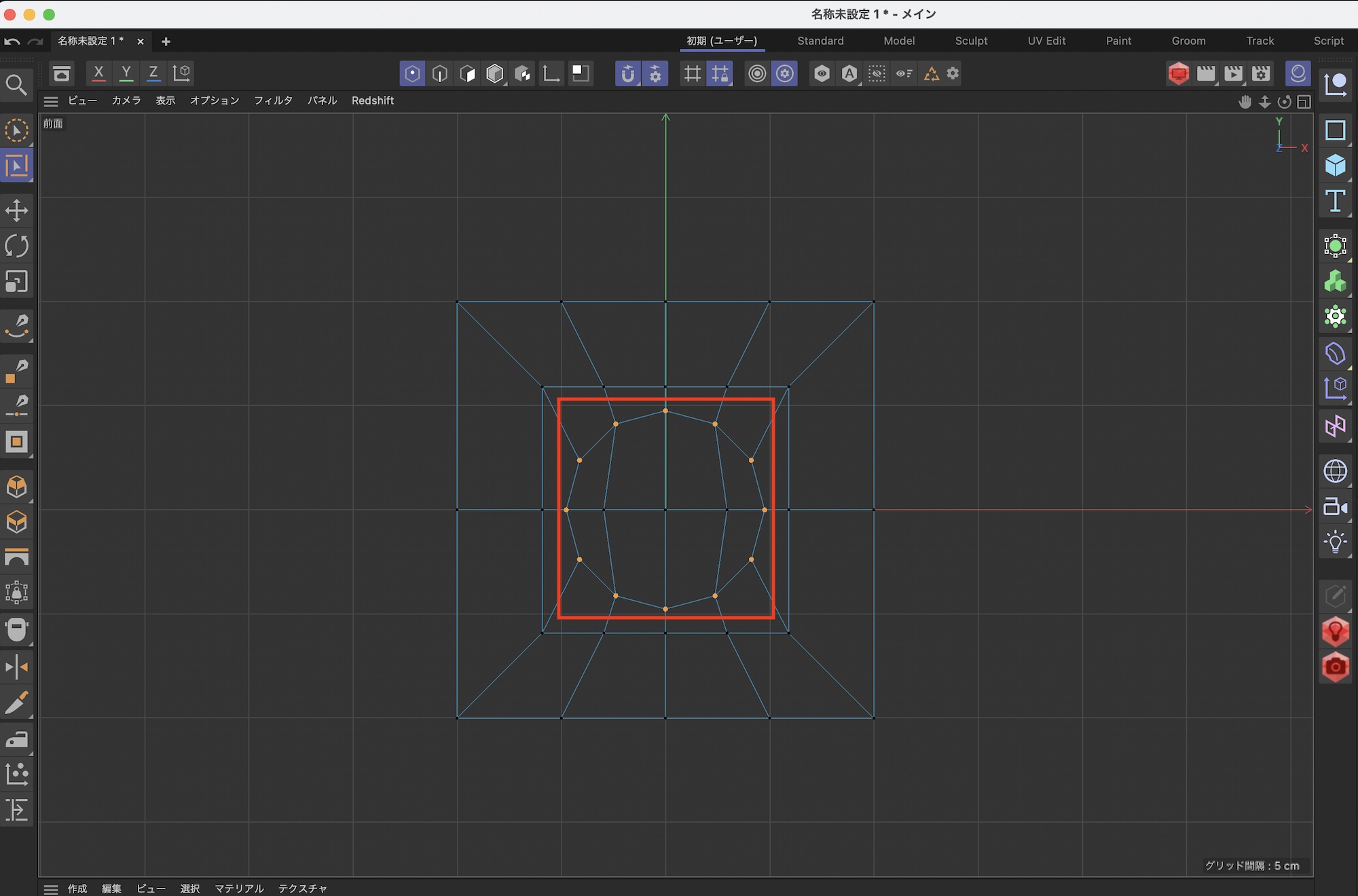The image size is (1358, 896).
Task: Add a Light object
Action: tap(1335, 542)
